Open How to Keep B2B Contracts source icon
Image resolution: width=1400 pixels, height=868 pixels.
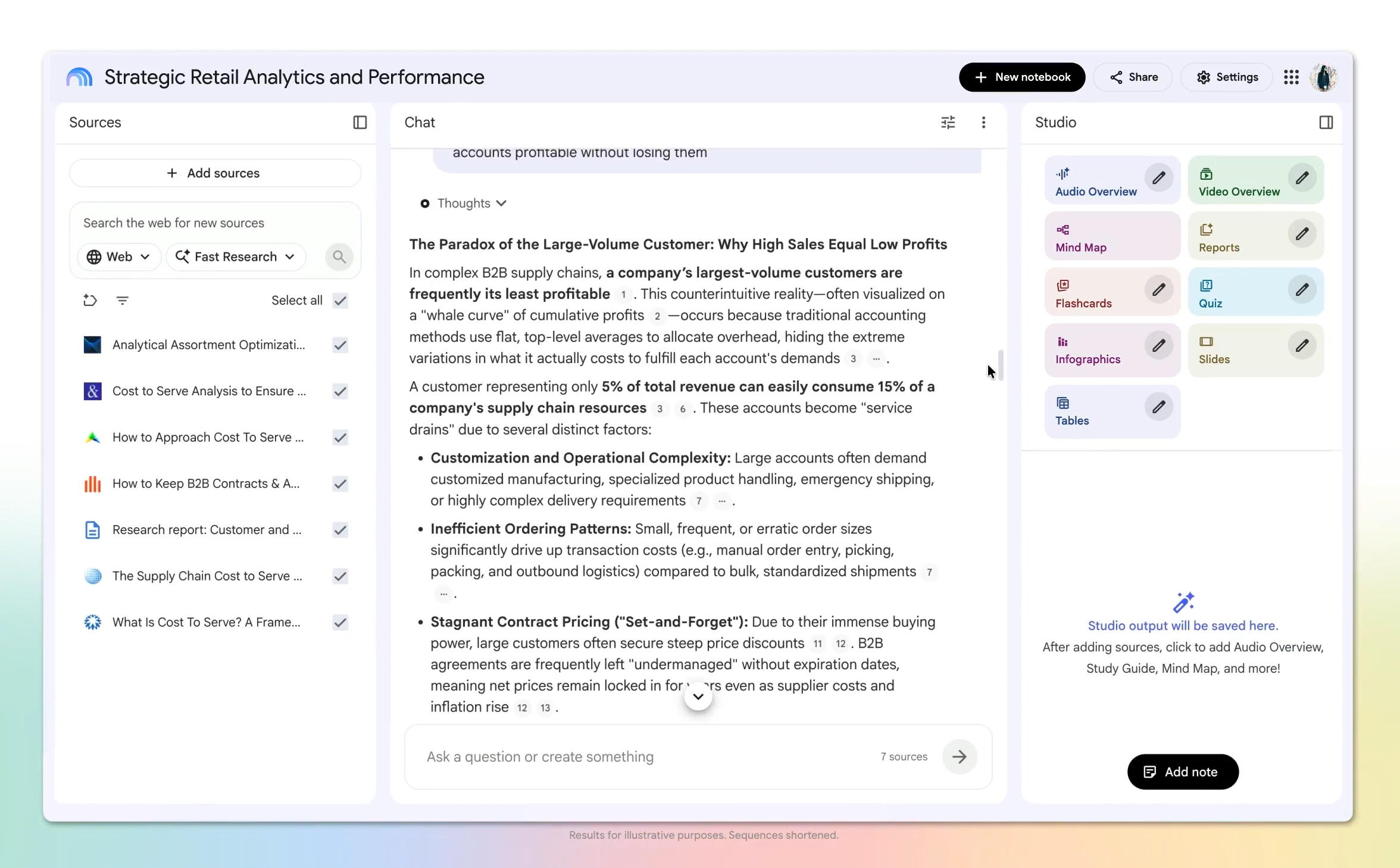point(92,483)
